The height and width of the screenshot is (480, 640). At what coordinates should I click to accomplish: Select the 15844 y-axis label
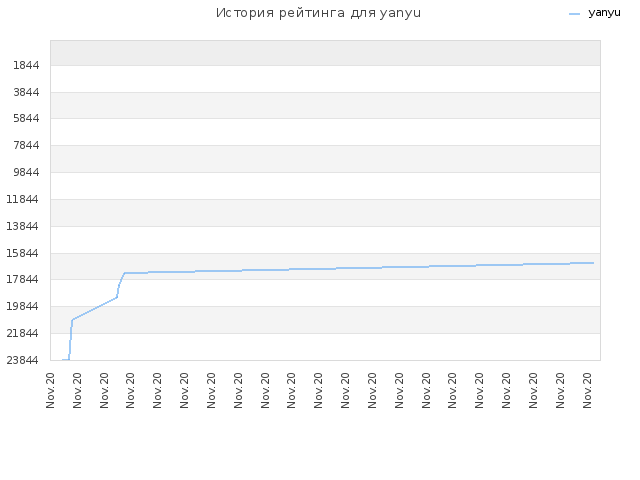click(22, 253)
